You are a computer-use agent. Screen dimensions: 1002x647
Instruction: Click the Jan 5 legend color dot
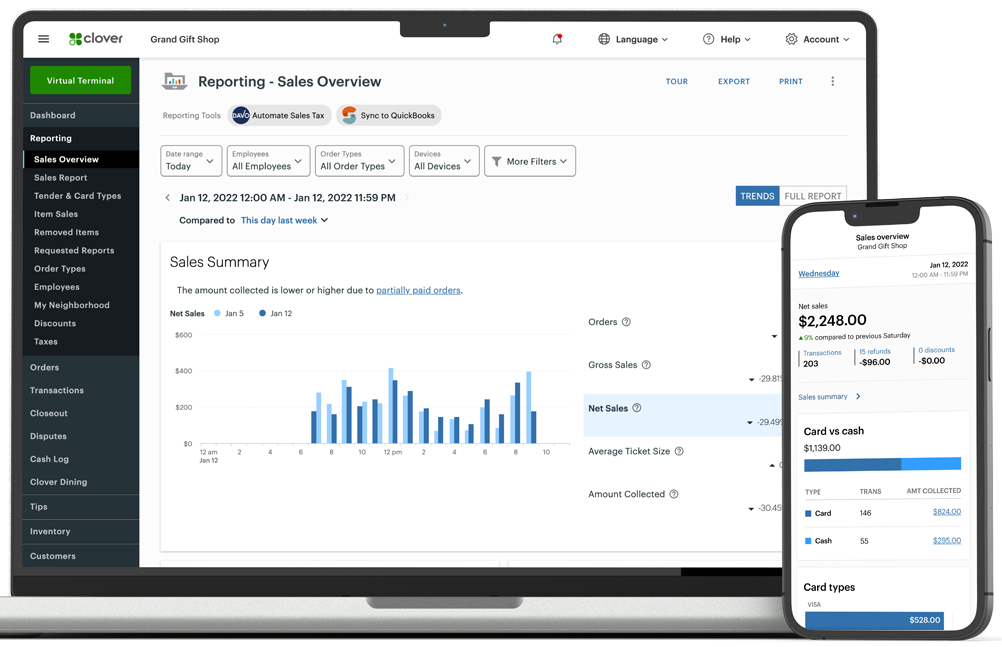[217, 313]
